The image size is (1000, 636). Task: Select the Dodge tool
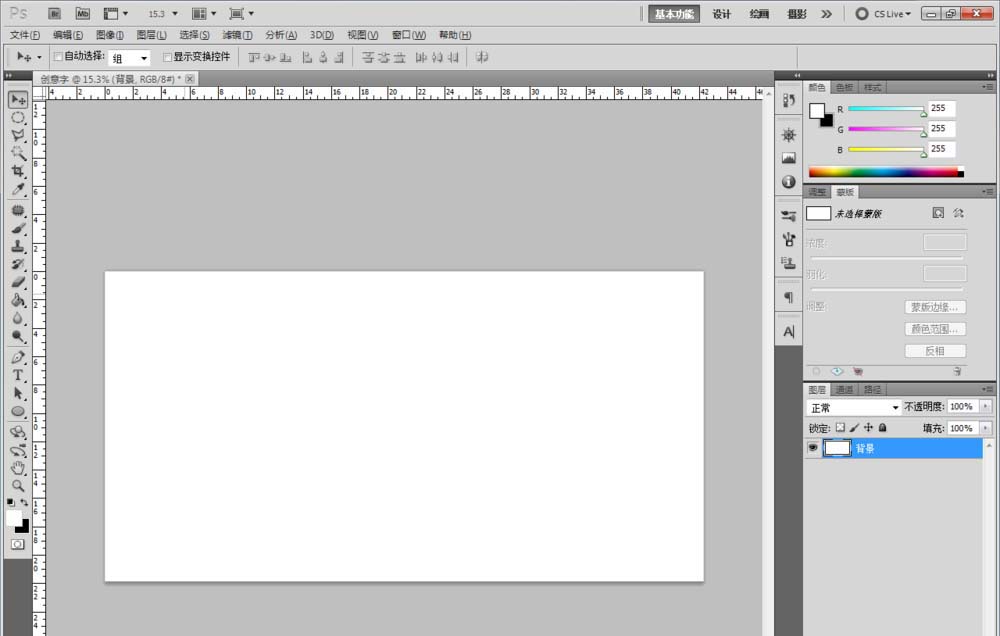[18, 336]
